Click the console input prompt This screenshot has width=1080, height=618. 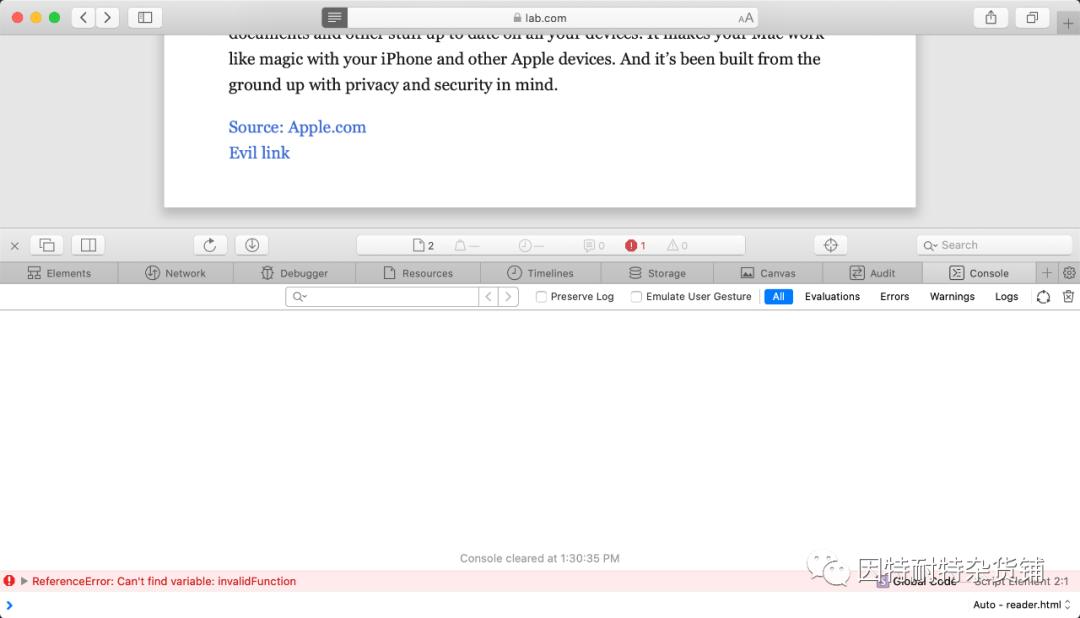(x=482, y=605)
